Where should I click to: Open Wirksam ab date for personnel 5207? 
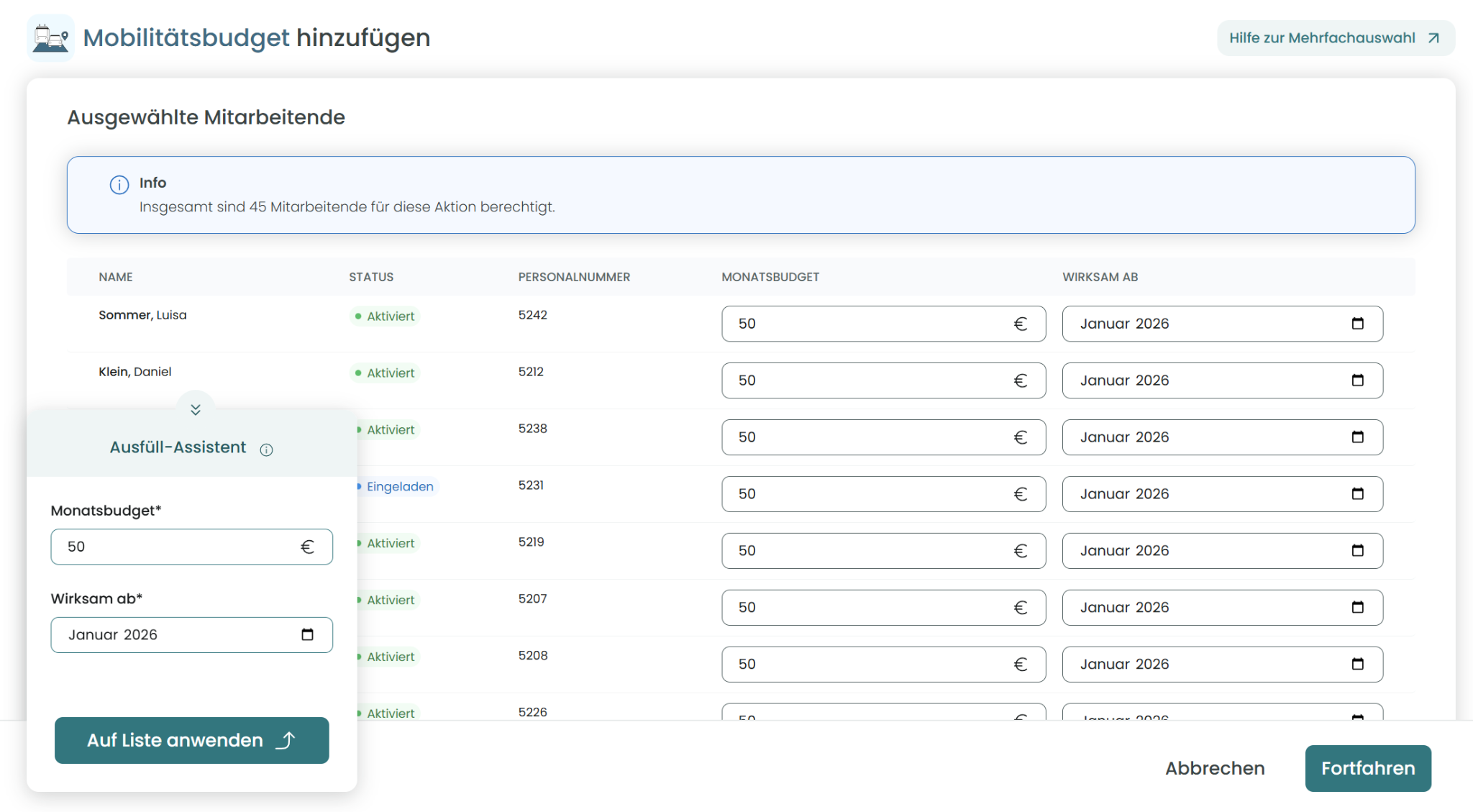click(x=1208, y=608)
